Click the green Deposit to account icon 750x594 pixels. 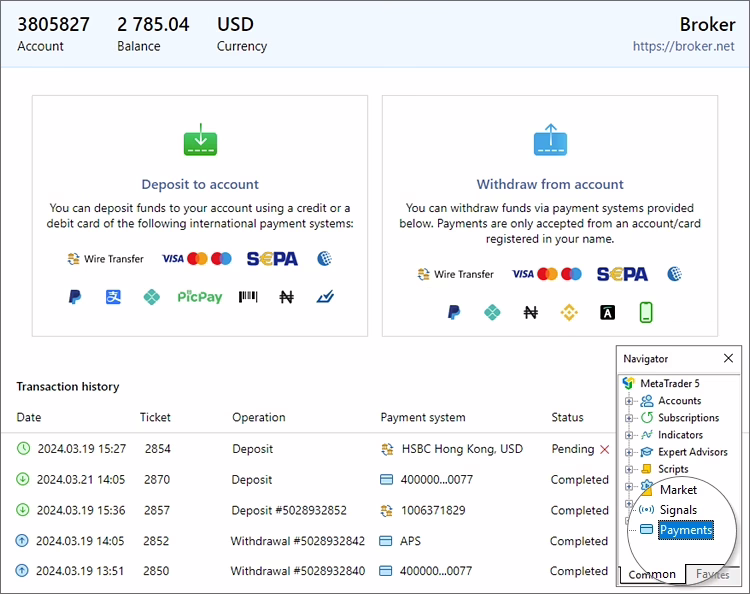tap(200, 140)
